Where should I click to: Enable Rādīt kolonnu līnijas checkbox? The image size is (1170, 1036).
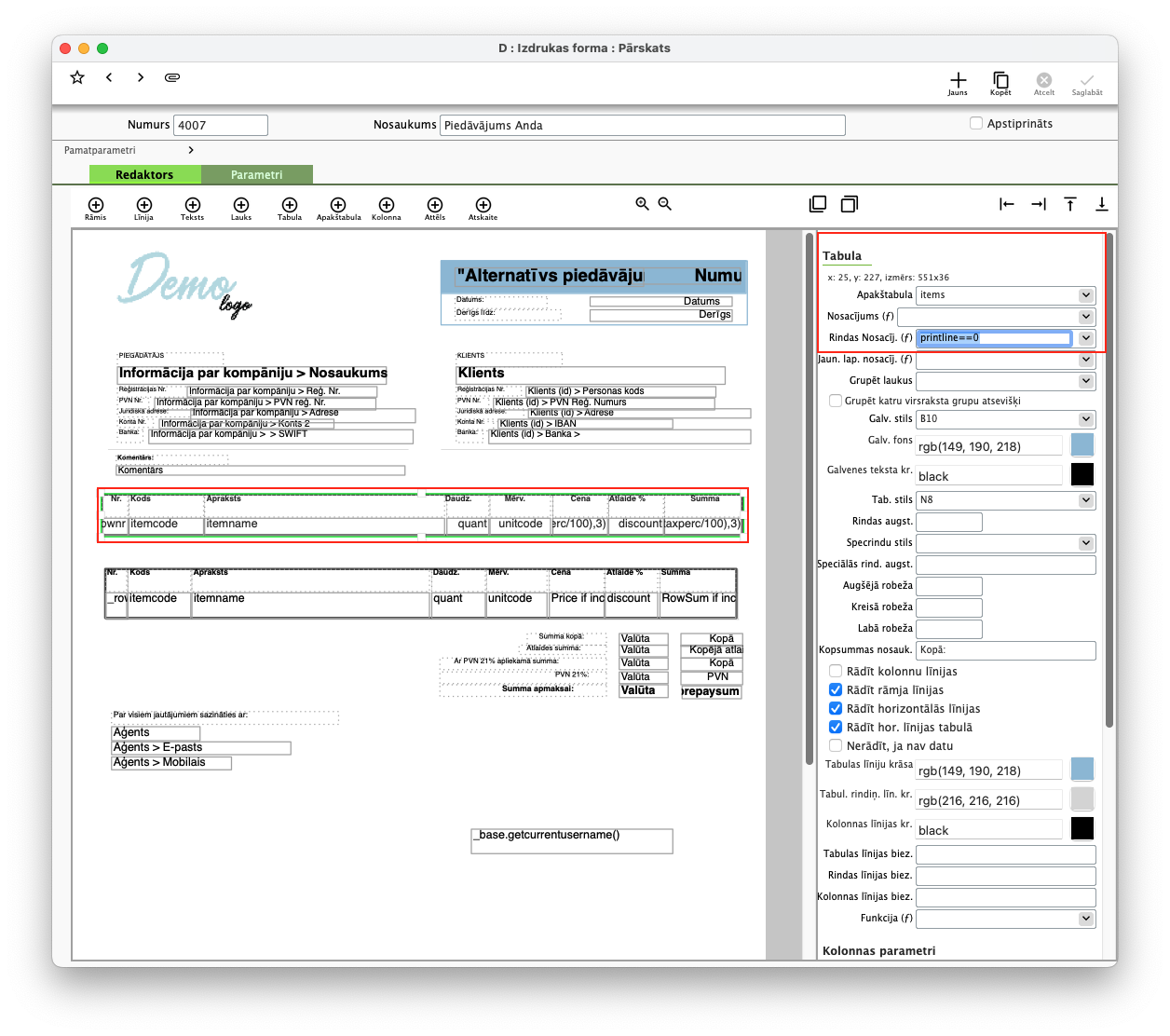[x=836, y=671]
